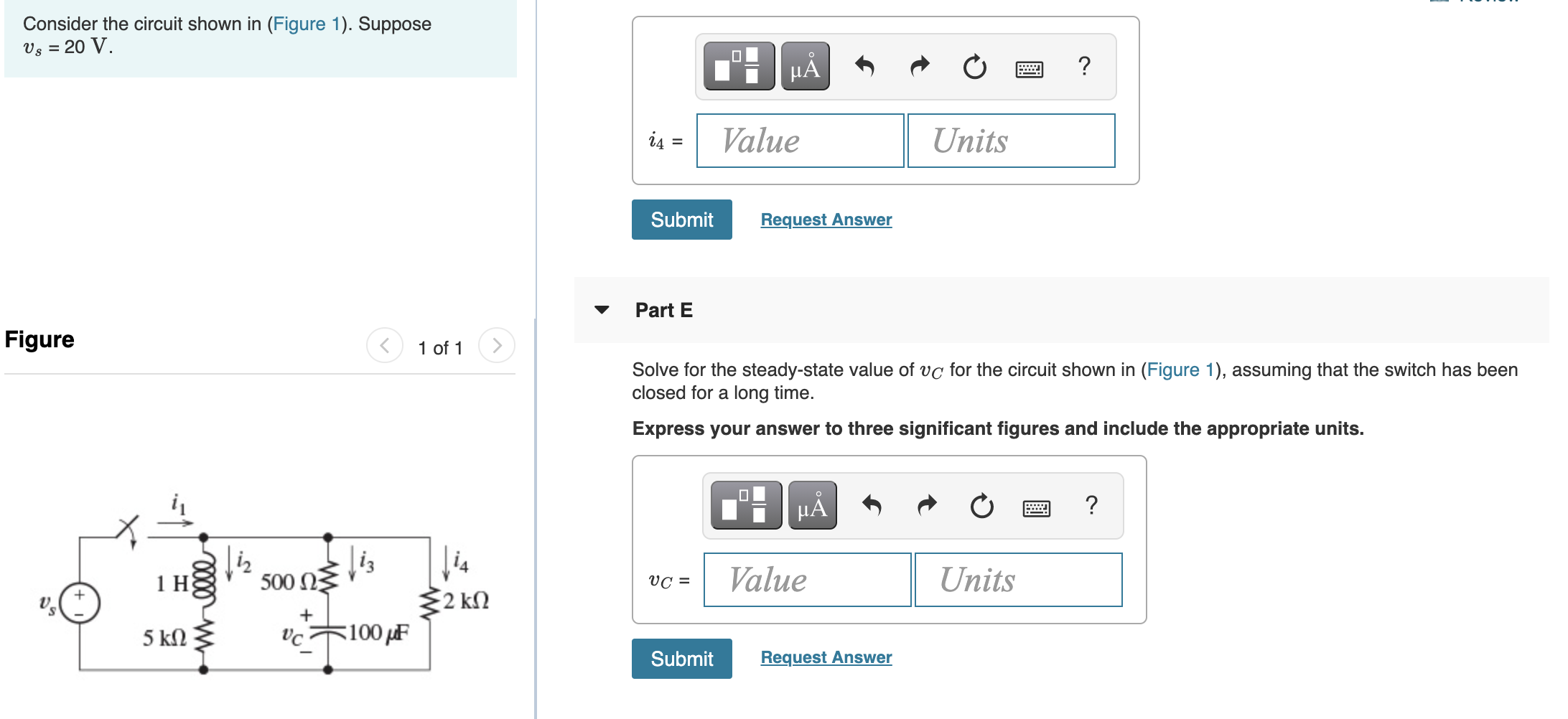
Task: Open the next figure with the right chevron
Action: click(495, 345)
